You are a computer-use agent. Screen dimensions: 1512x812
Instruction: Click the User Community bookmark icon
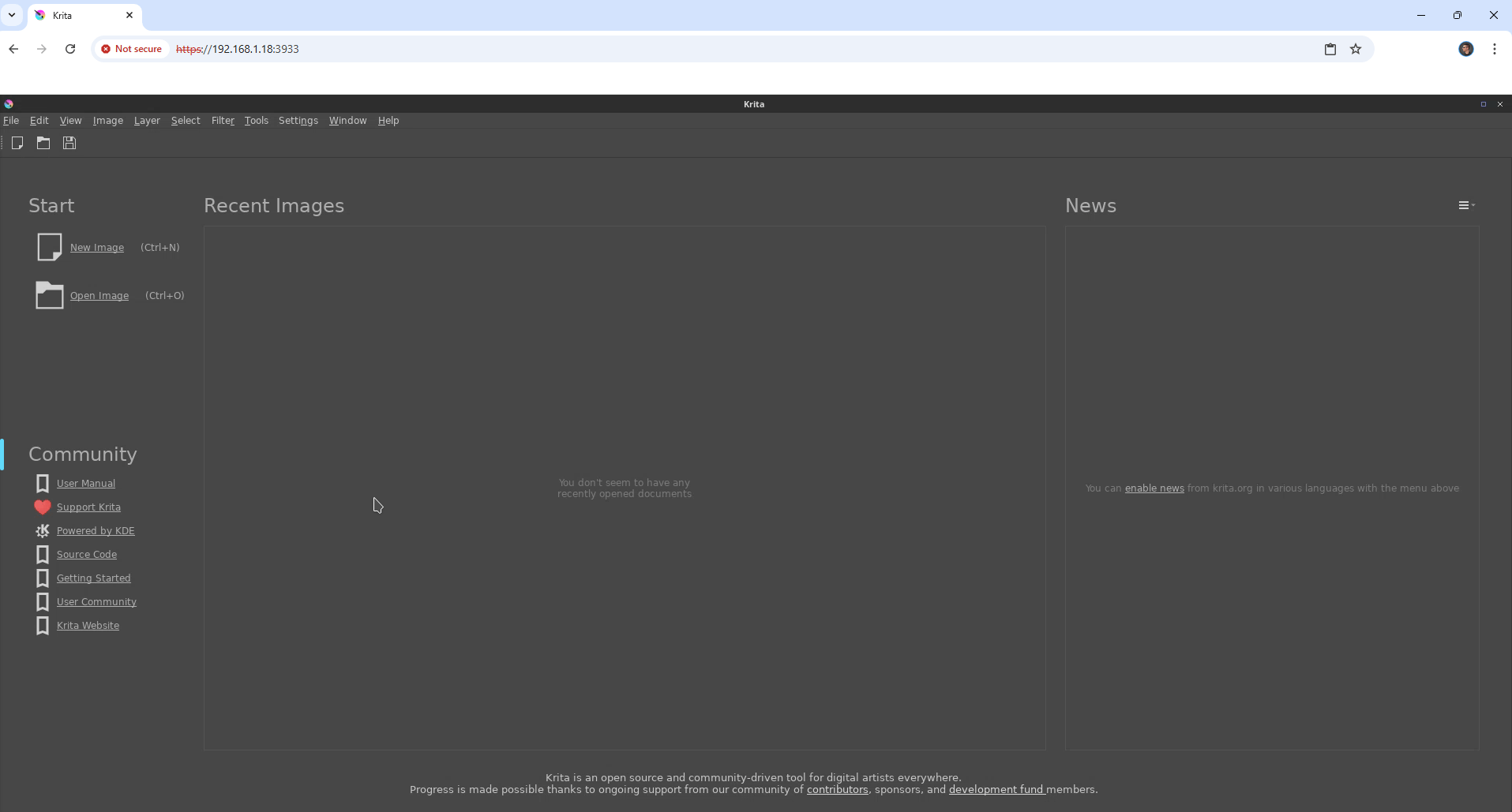pyautogui.click(x=43, y=601)
